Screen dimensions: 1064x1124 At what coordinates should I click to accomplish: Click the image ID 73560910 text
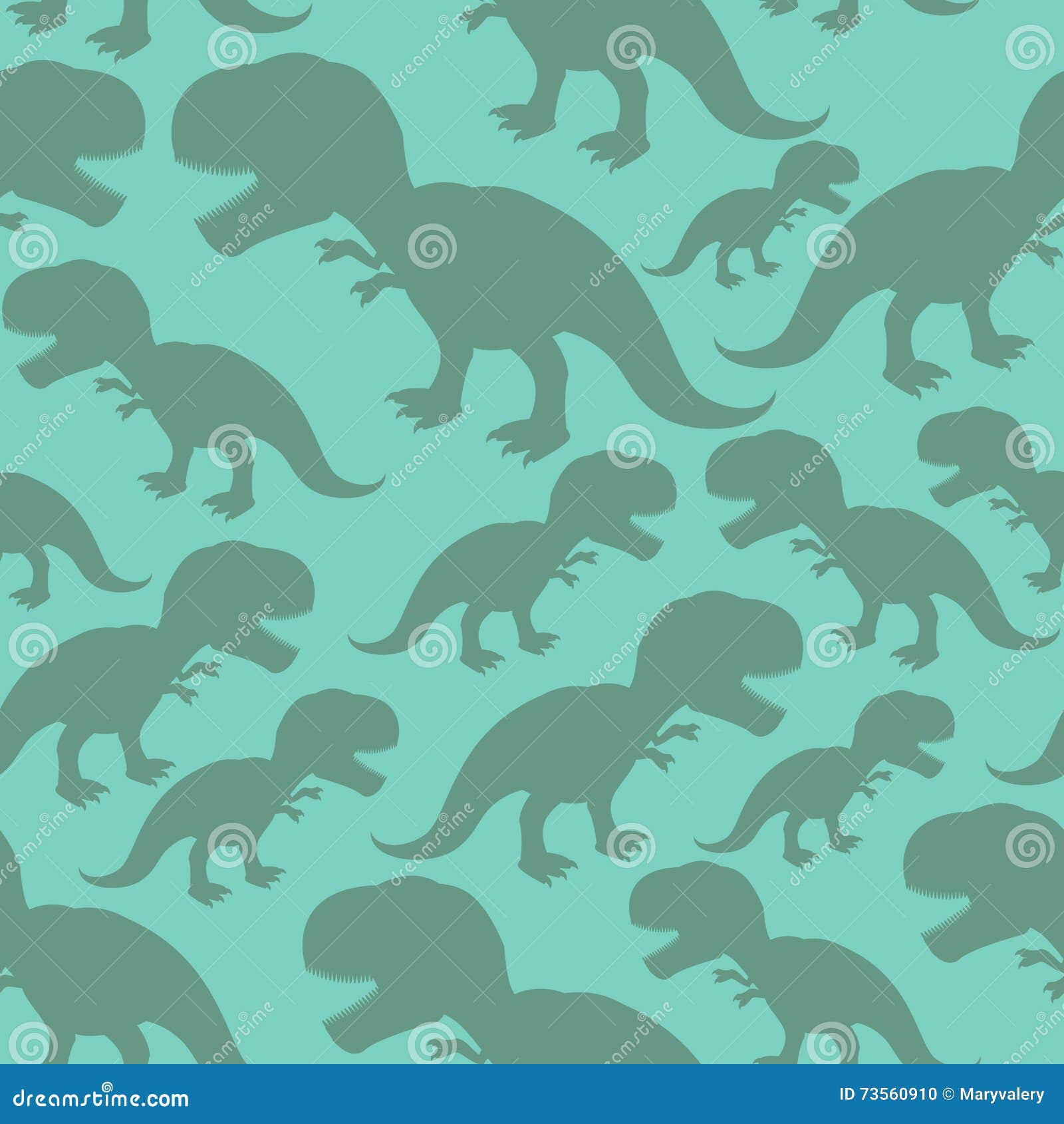tap(888, 1094)
